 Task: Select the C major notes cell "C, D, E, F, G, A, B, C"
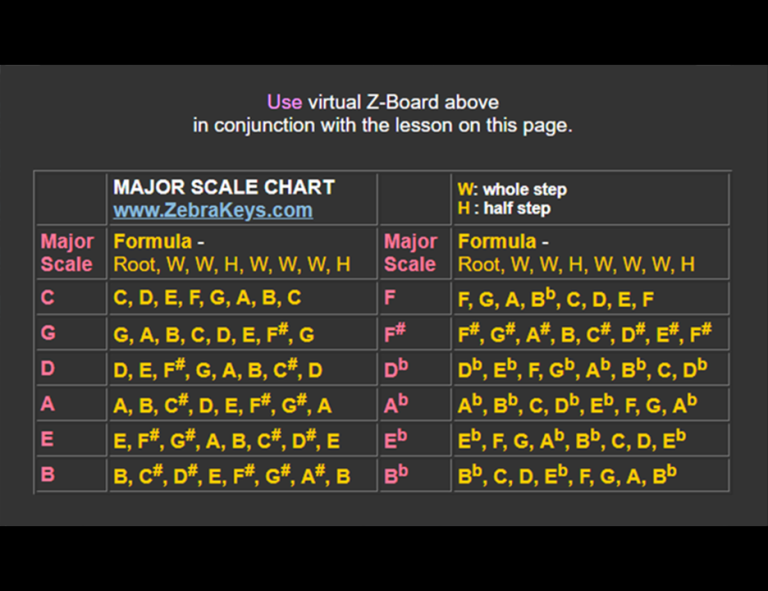[207, 298]
